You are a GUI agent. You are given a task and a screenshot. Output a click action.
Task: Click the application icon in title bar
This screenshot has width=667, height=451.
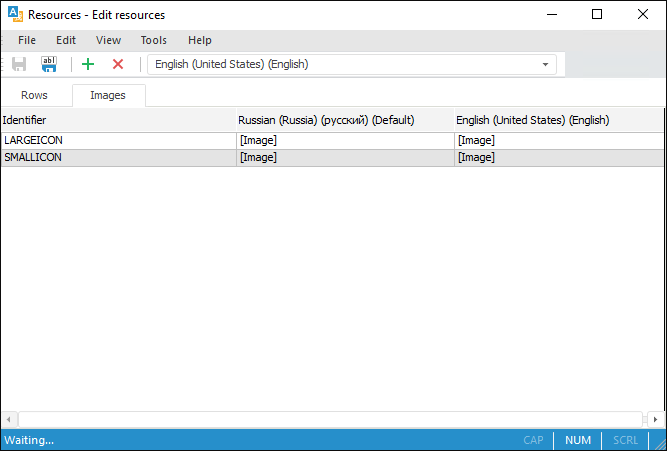coord(15,15)
